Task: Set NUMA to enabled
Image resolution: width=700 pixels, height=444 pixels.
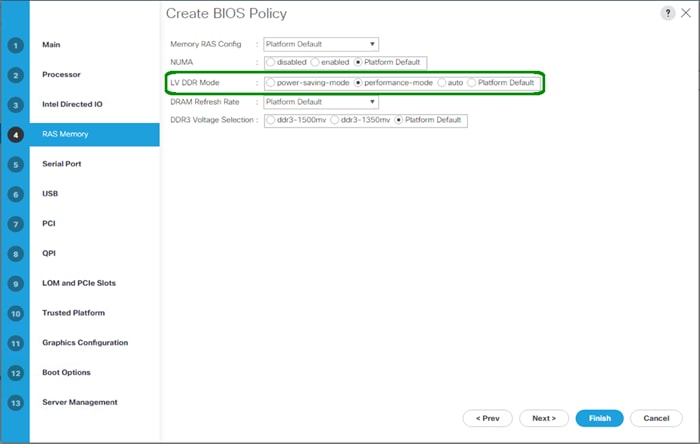Action: [315, 62]
